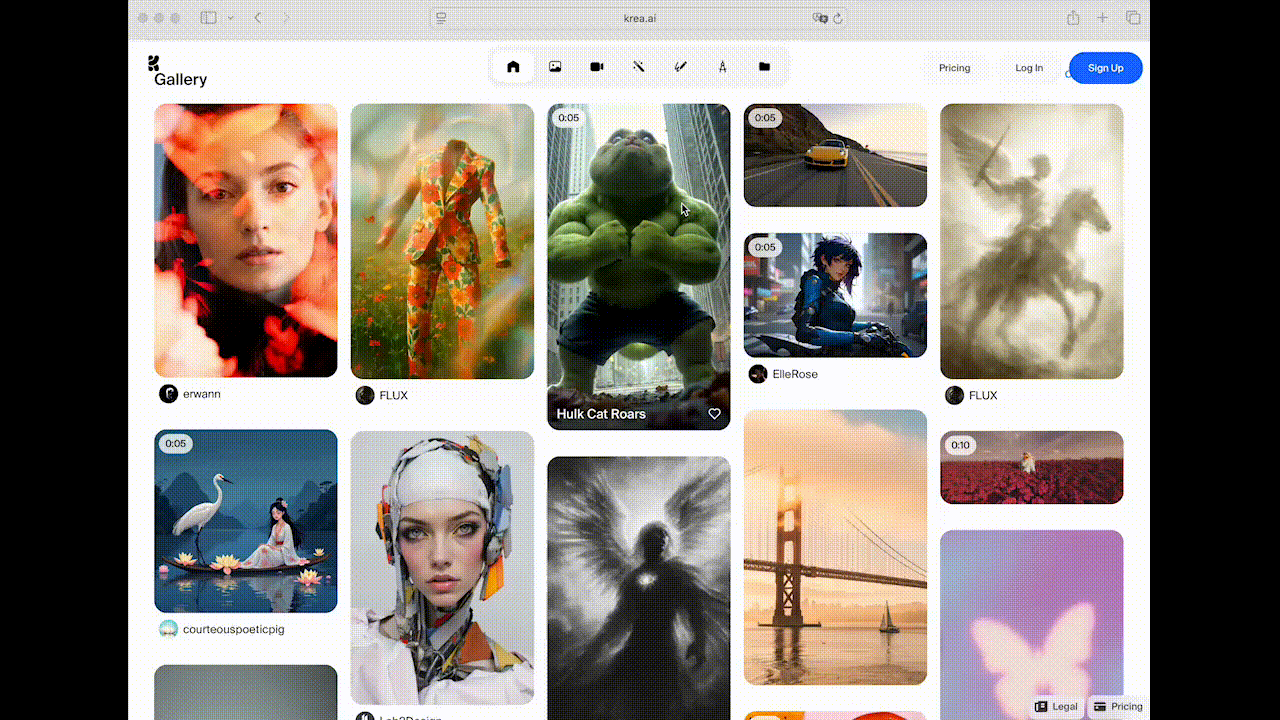Click the Gallery heading text
The width and height of the screenshot is (1280, 720).
pos(181,80)
